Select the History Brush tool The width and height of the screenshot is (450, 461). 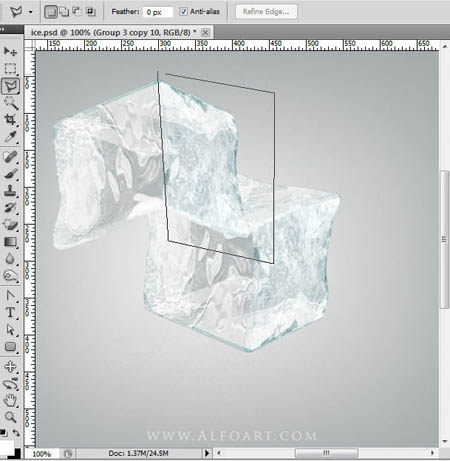coord(10,208)
